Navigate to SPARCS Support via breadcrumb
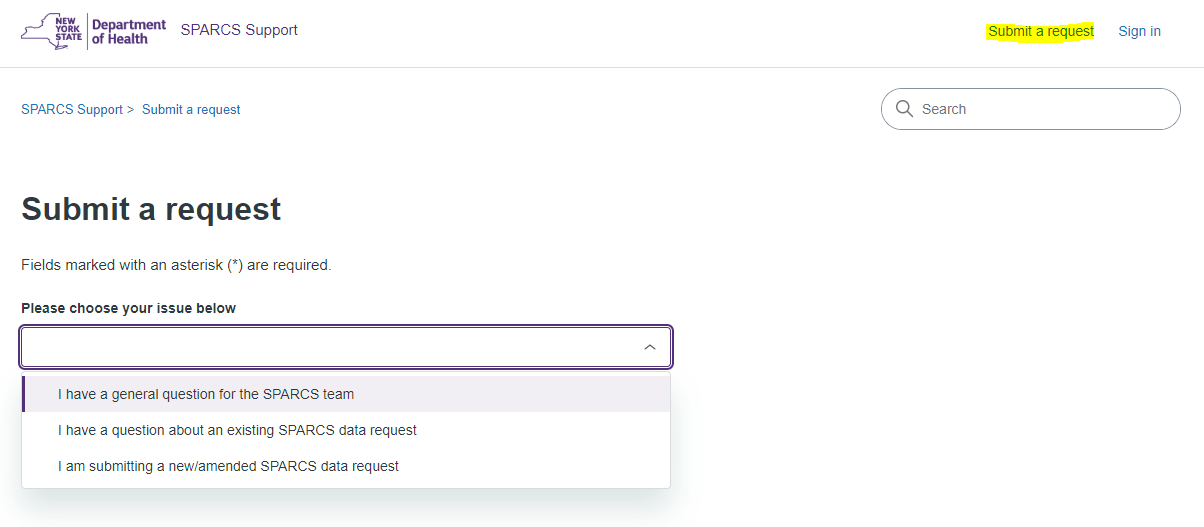This screenshot has height=527, width=1204. 72,109
